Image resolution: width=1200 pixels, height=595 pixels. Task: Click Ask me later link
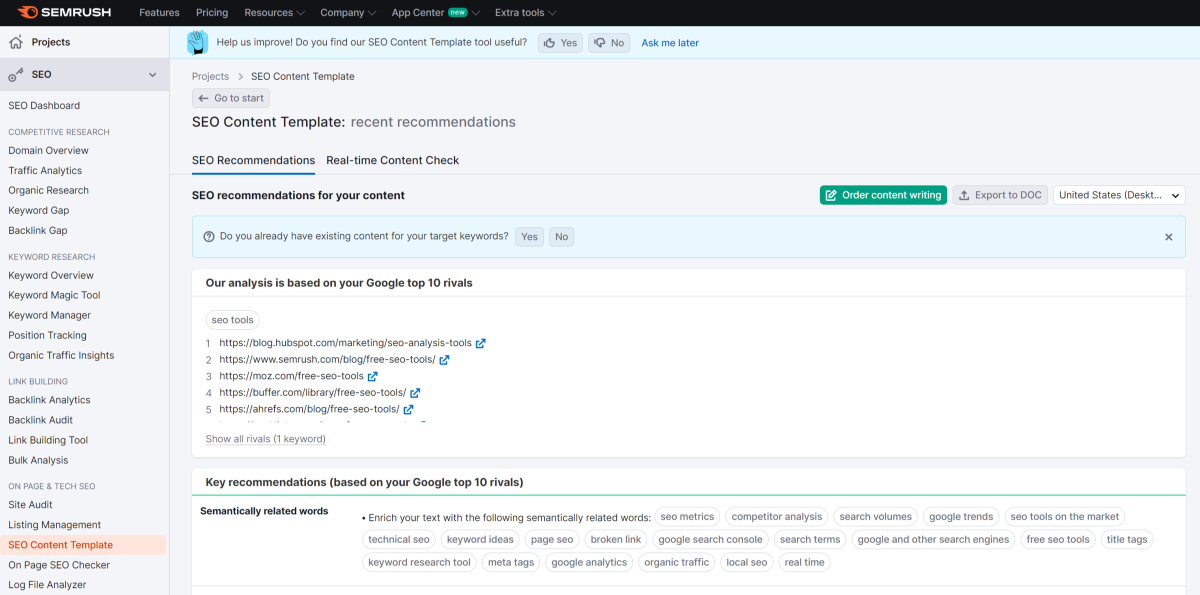point(670,43)
